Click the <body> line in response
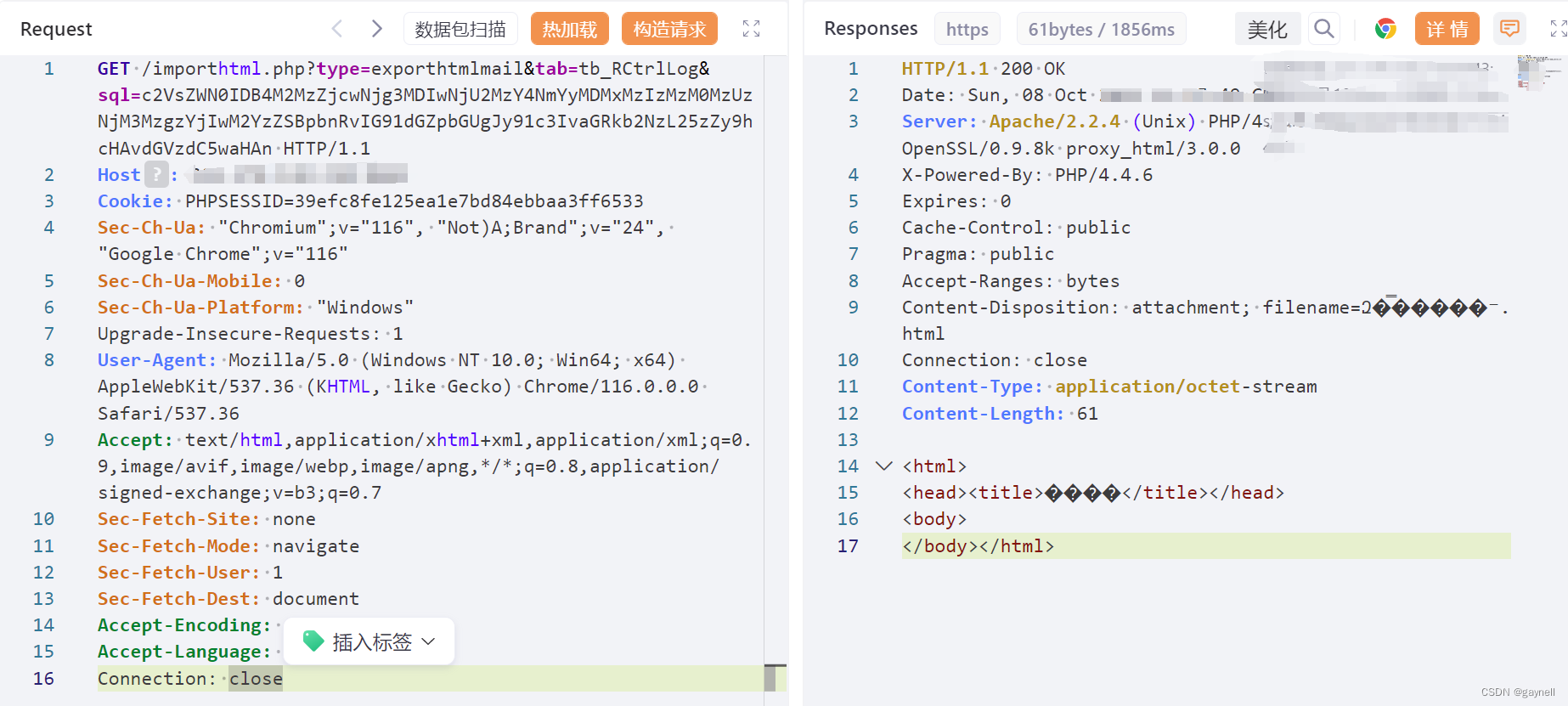This screenshot has height=706, width=1568. click(934, 518)
